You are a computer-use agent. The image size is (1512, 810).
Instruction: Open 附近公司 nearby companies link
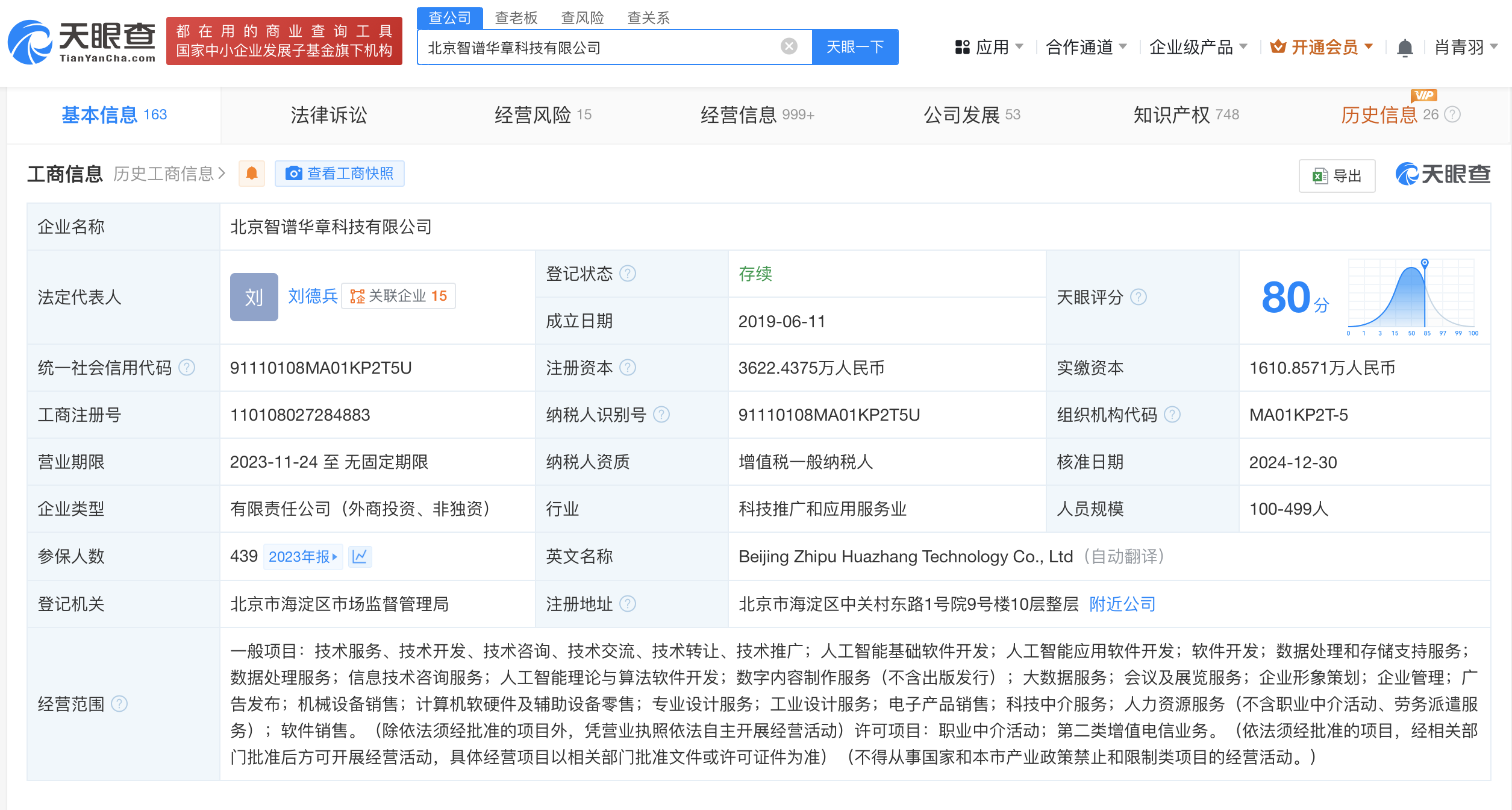coord(1122,604)
